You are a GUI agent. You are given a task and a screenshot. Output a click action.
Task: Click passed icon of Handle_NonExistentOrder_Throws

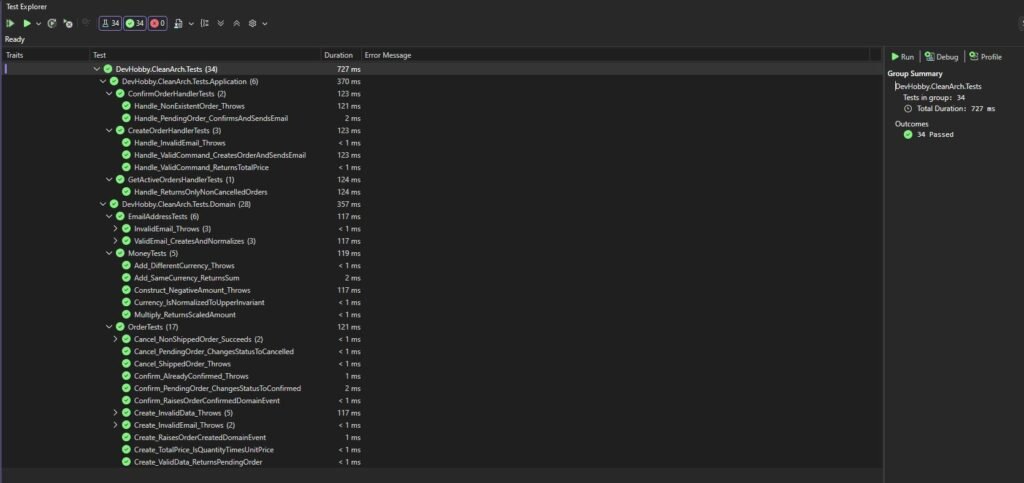click(127, 106)
